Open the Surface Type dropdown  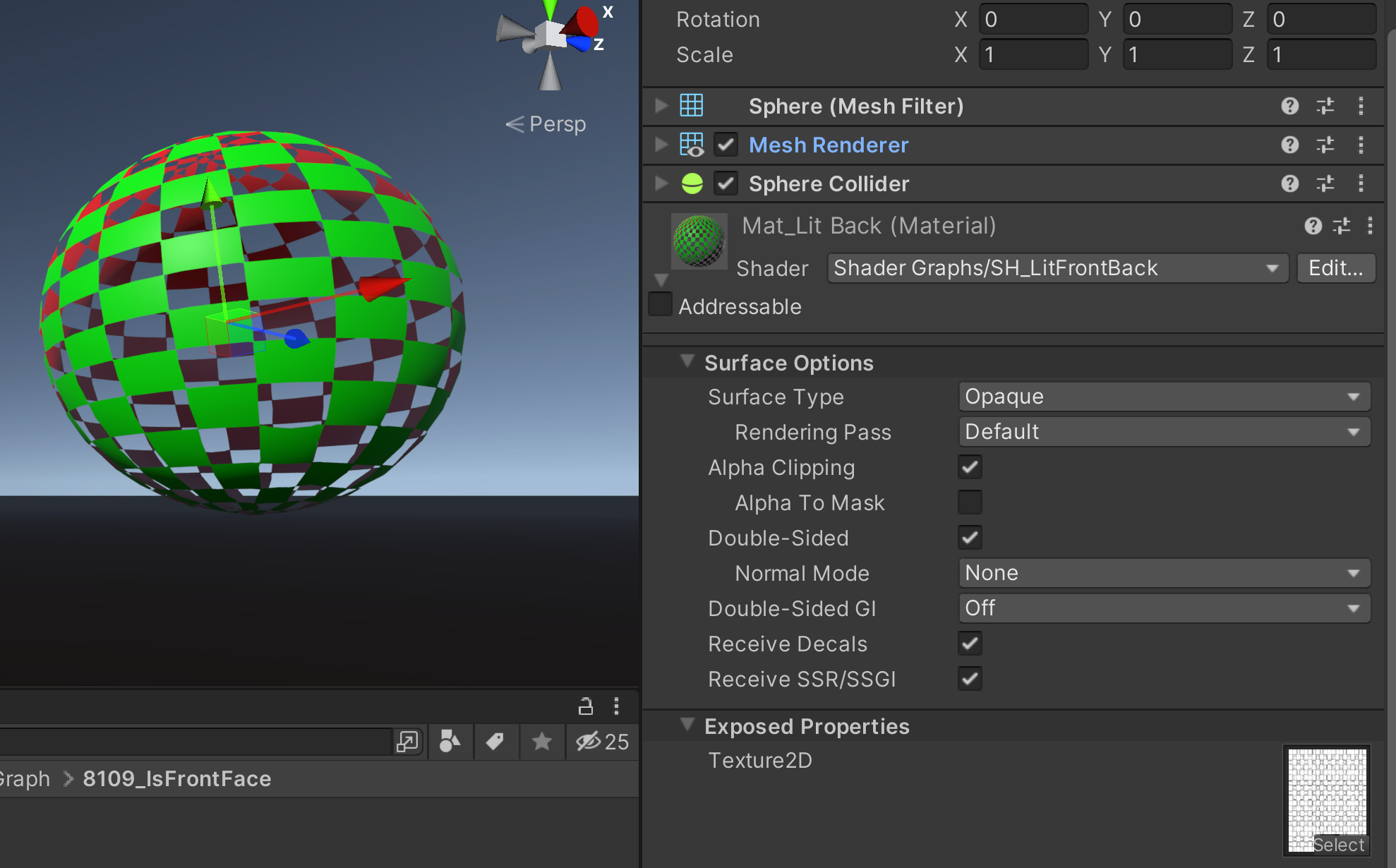tap(1163, 397)
